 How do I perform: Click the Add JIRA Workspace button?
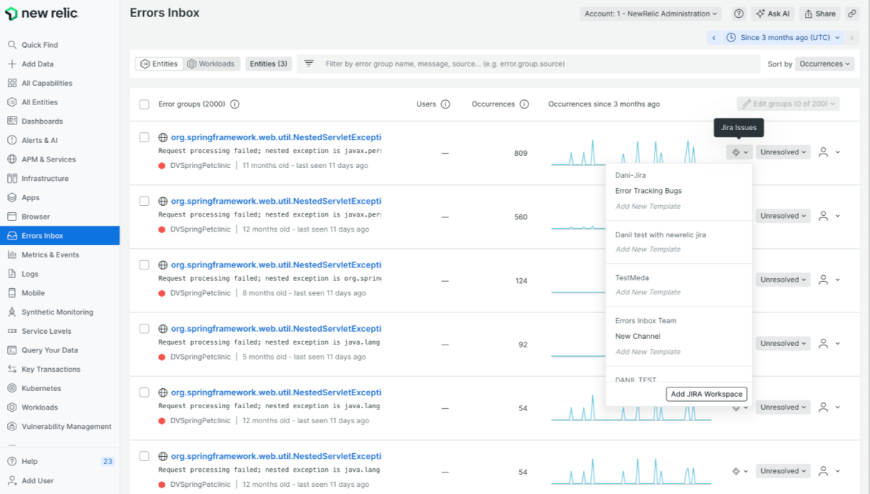[x=706, y=394]
